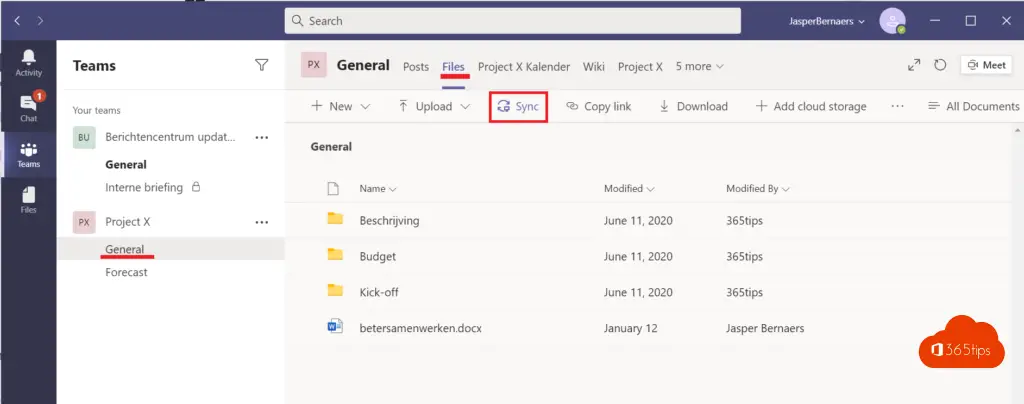Copy link to the files
The width and height of the screenshot is (1024, 404).
(x=599, y=106)
